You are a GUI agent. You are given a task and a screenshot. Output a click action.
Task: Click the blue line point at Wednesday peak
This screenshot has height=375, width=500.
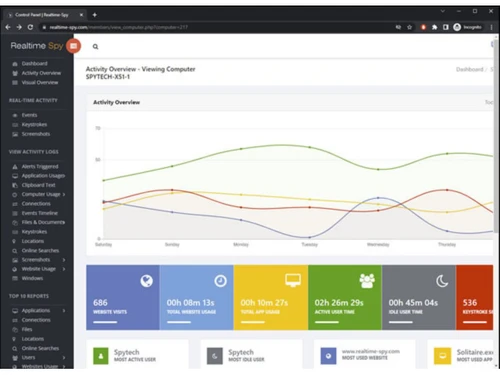378,198
